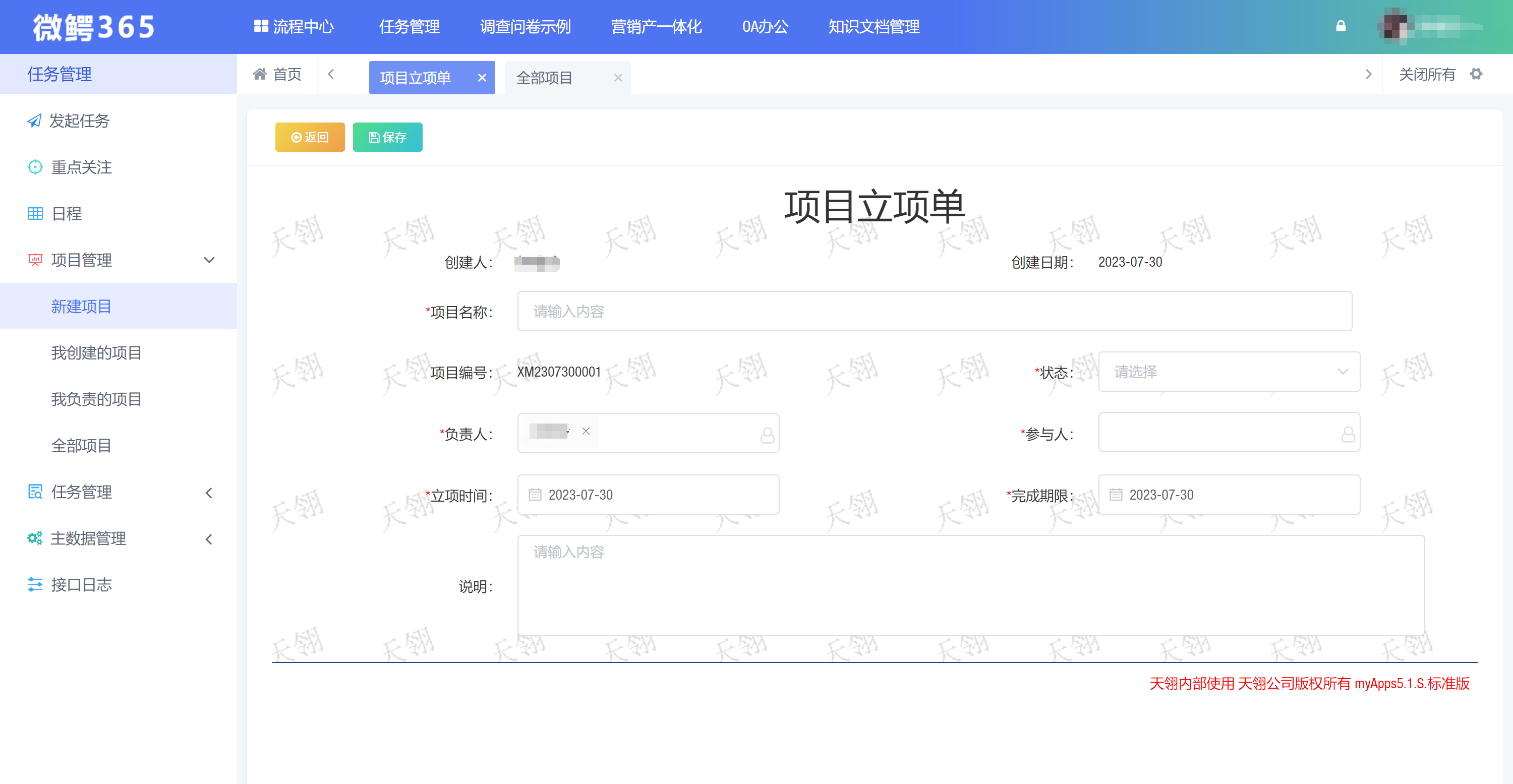This screenshot has width=1513, height=784.
Task: Open OA办公 top menu
Action: 765,27
